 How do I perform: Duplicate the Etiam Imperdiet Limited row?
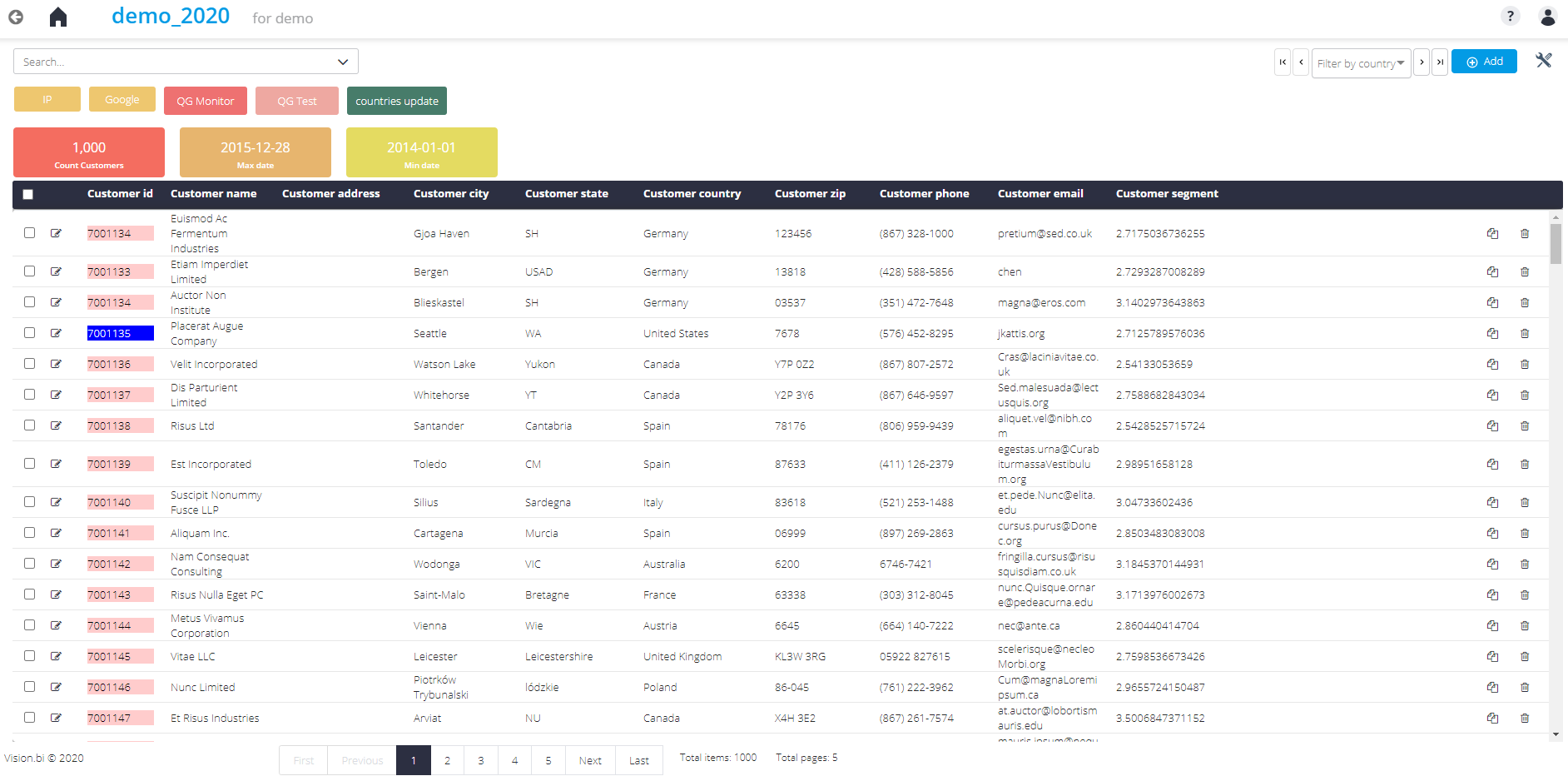click(x=1492, y=271)
